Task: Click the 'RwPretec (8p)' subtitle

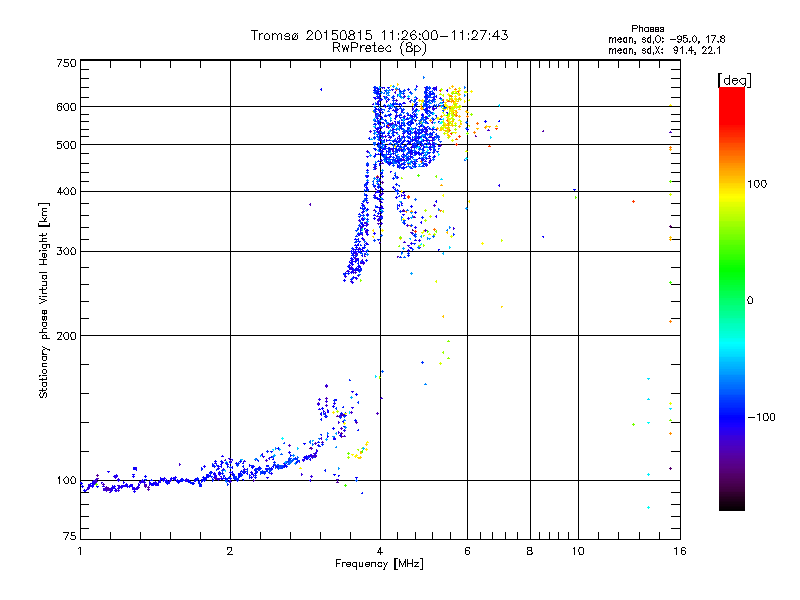Action: [379, 48]
